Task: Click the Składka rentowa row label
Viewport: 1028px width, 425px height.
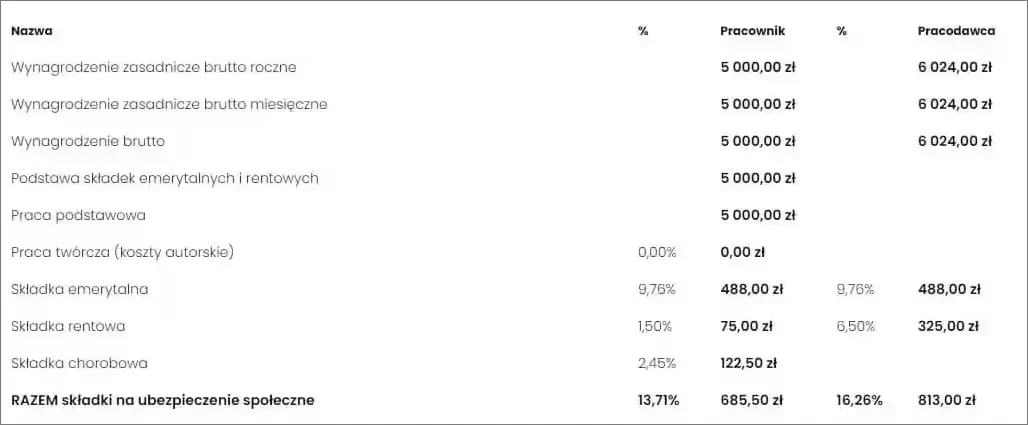Action: coord(68,326)
